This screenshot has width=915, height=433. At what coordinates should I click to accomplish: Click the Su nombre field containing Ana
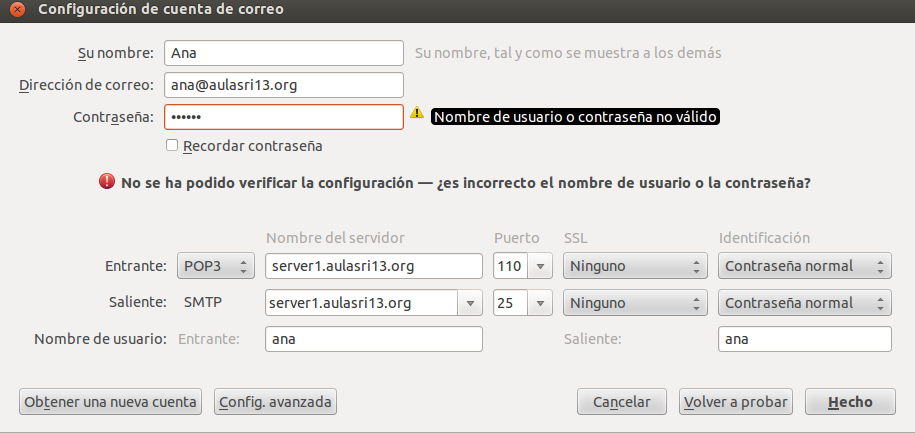(284, 53)
